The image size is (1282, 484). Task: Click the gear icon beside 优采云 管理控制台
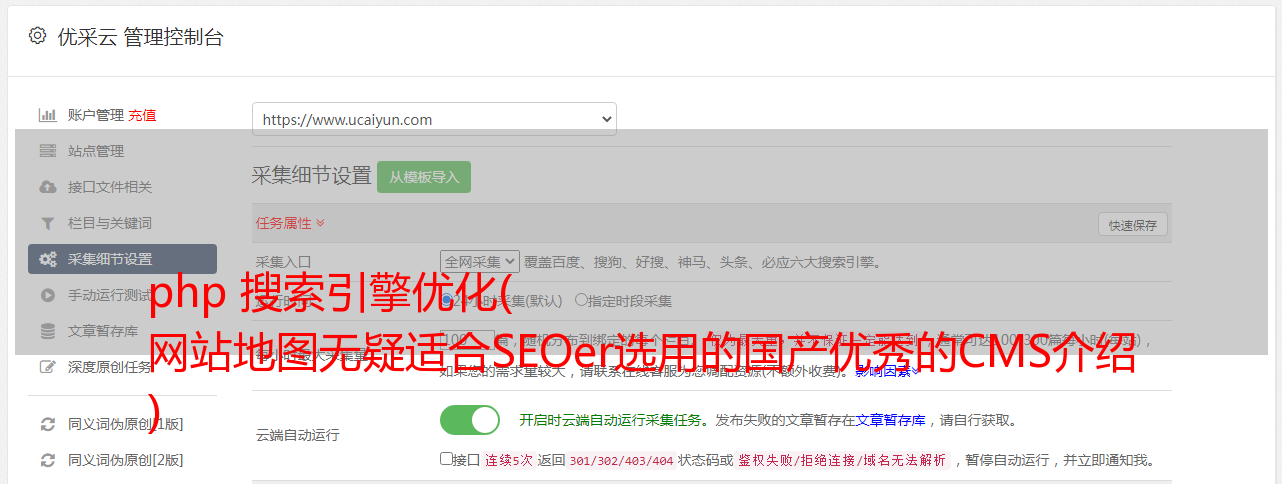click(37, 36)
